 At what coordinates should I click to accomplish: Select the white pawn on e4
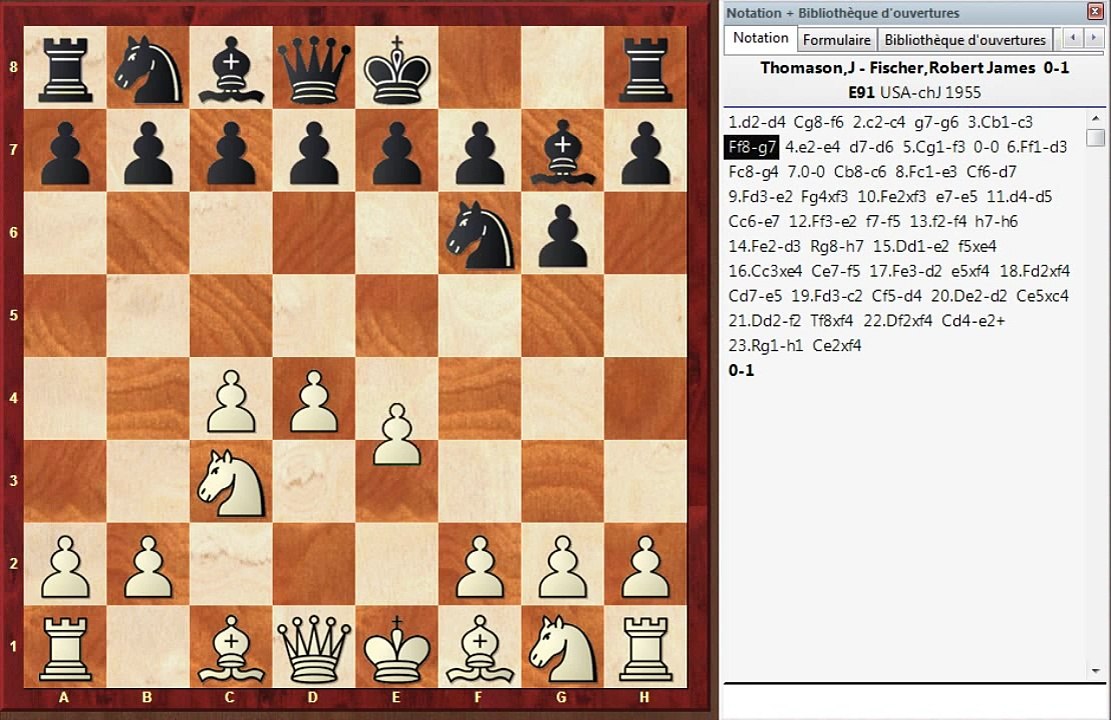tap(397, 434)
